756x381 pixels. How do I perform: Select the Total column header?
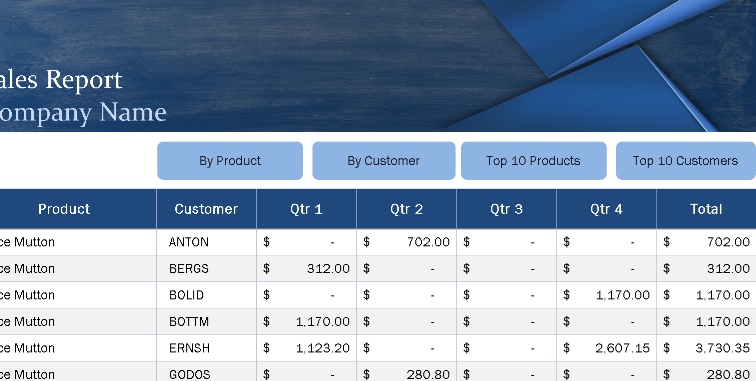point(706,209)
